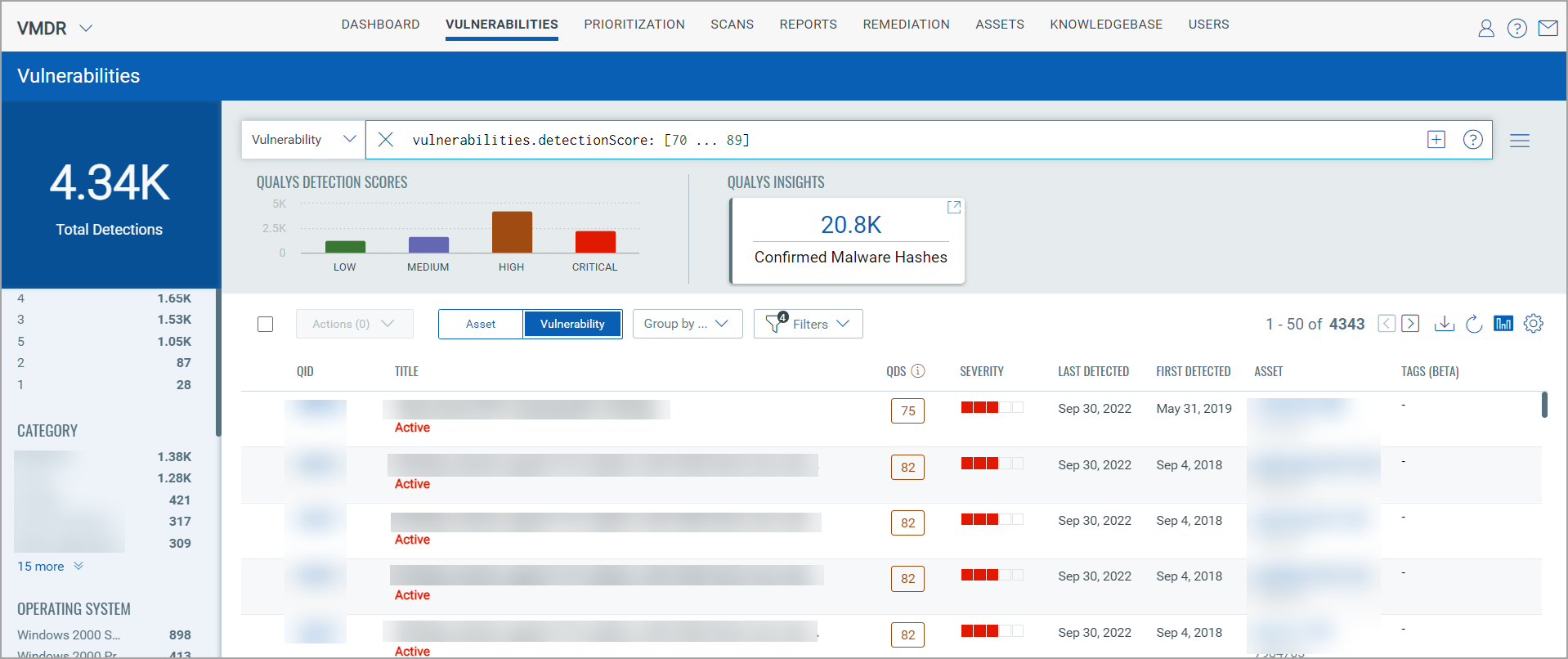Click the MEDIUM detection score bar
Screen dimensions: 1568x659
pyautogui.click(x=428, y=244)
